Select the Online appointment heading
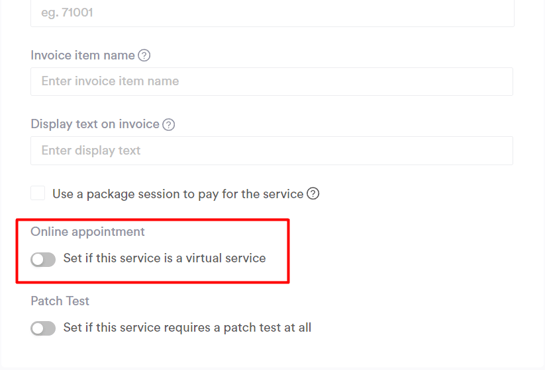Image resolution: width=545 pixels, height=370 pixels. [x=88, y=232]
